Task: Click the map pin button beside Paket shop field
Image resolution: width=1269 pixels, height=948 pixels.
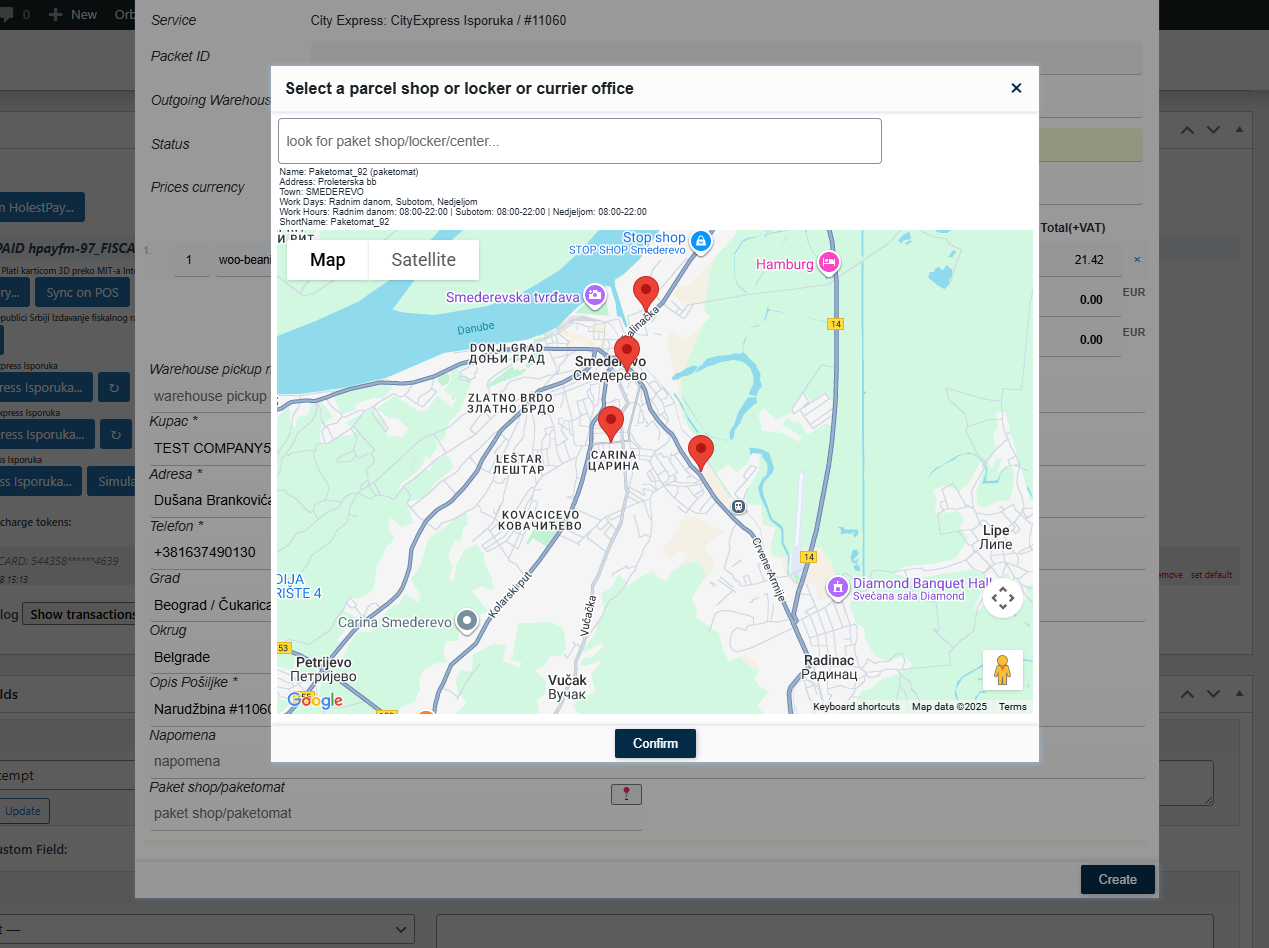Action: pyautogui.click(x=626, y=794)
